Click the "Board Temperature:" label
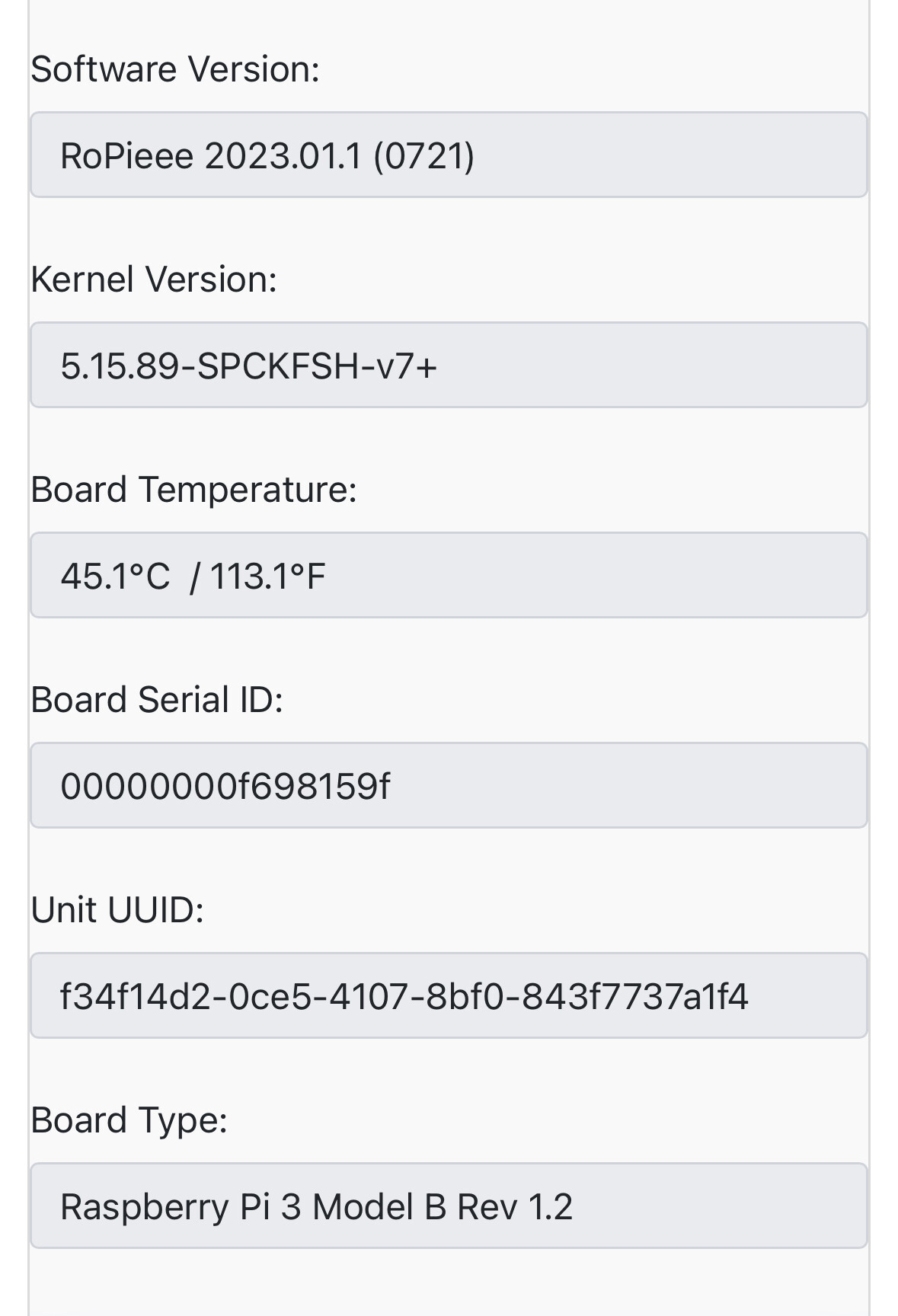898x1316 pixels. (193, 490)
